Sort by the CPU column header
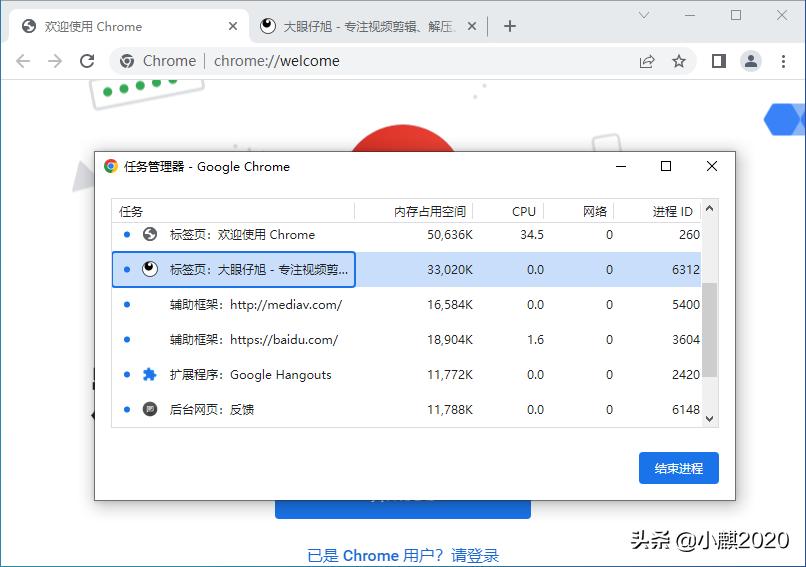This screenshot has height=567, width=806. pos(508,211)
